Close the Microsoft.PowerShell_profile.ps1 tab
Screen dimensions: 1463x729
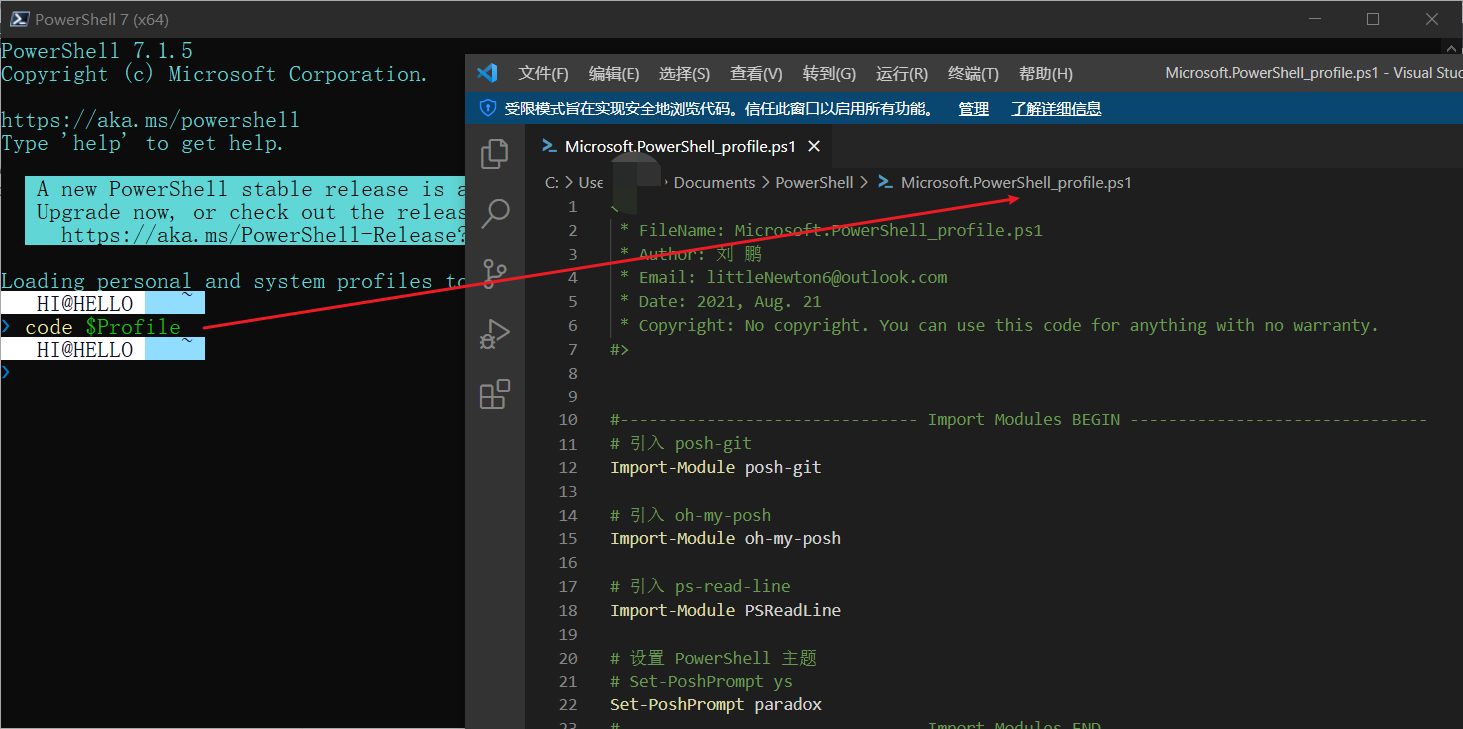[814, 146]
